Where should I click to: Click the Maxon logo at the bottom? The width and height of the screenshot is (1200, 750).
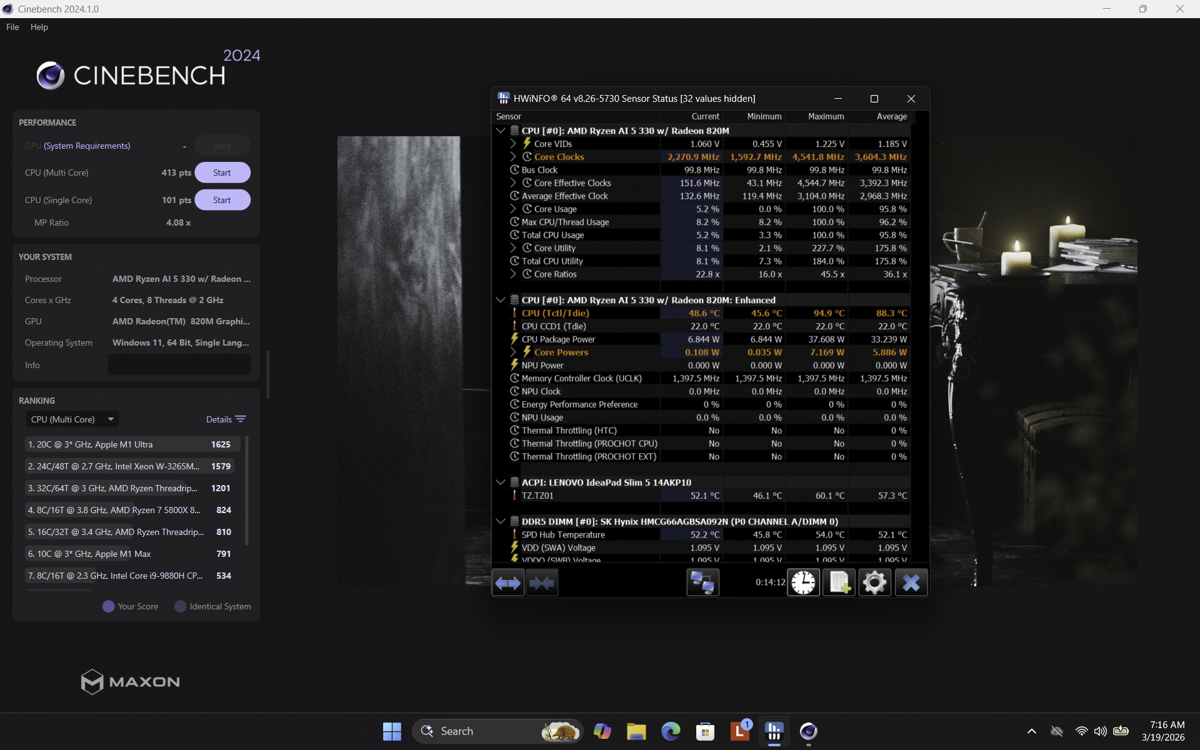[129, 681]
